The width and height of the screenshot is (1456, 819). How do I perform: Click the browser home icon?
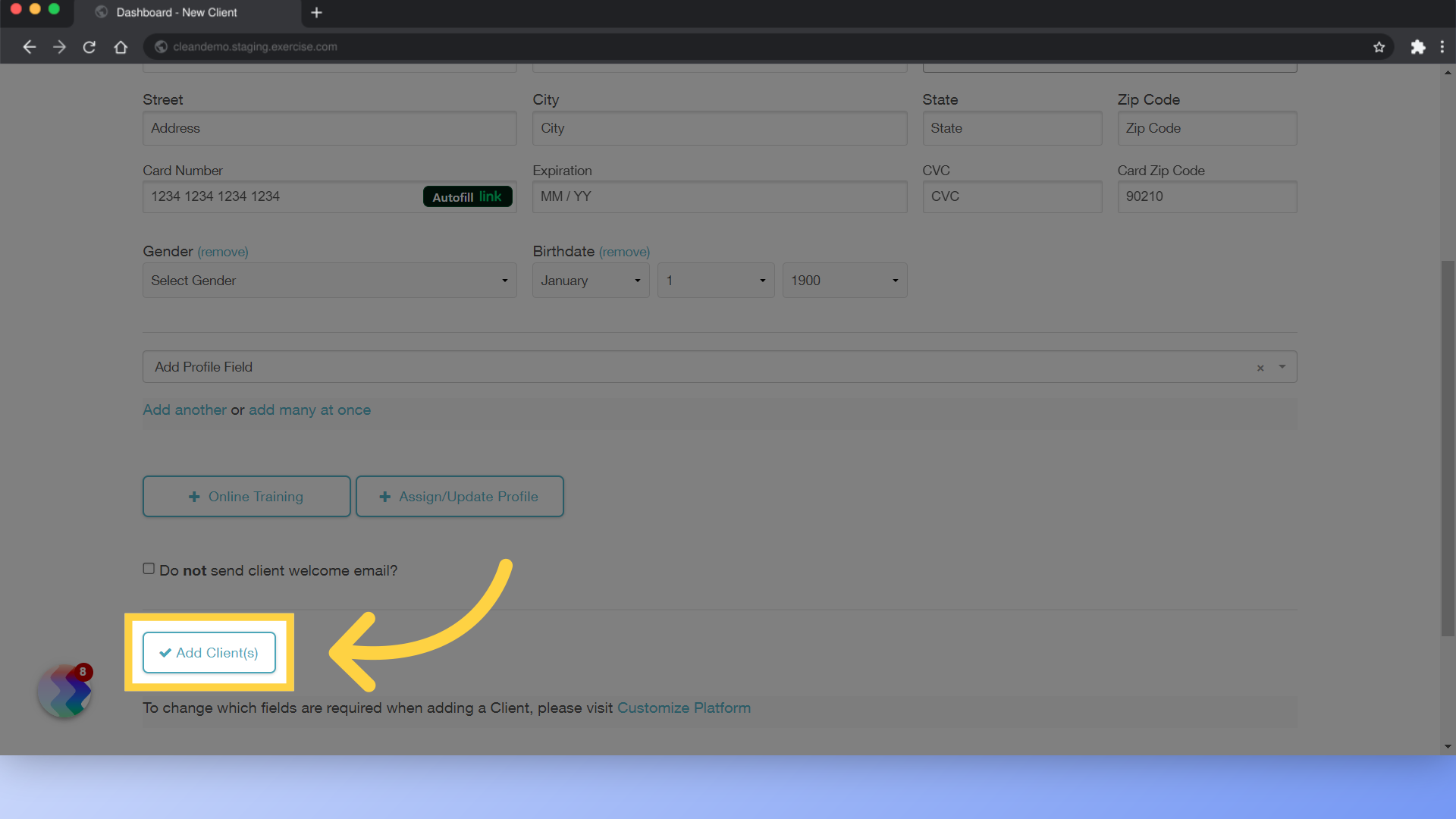click(121, 46)
